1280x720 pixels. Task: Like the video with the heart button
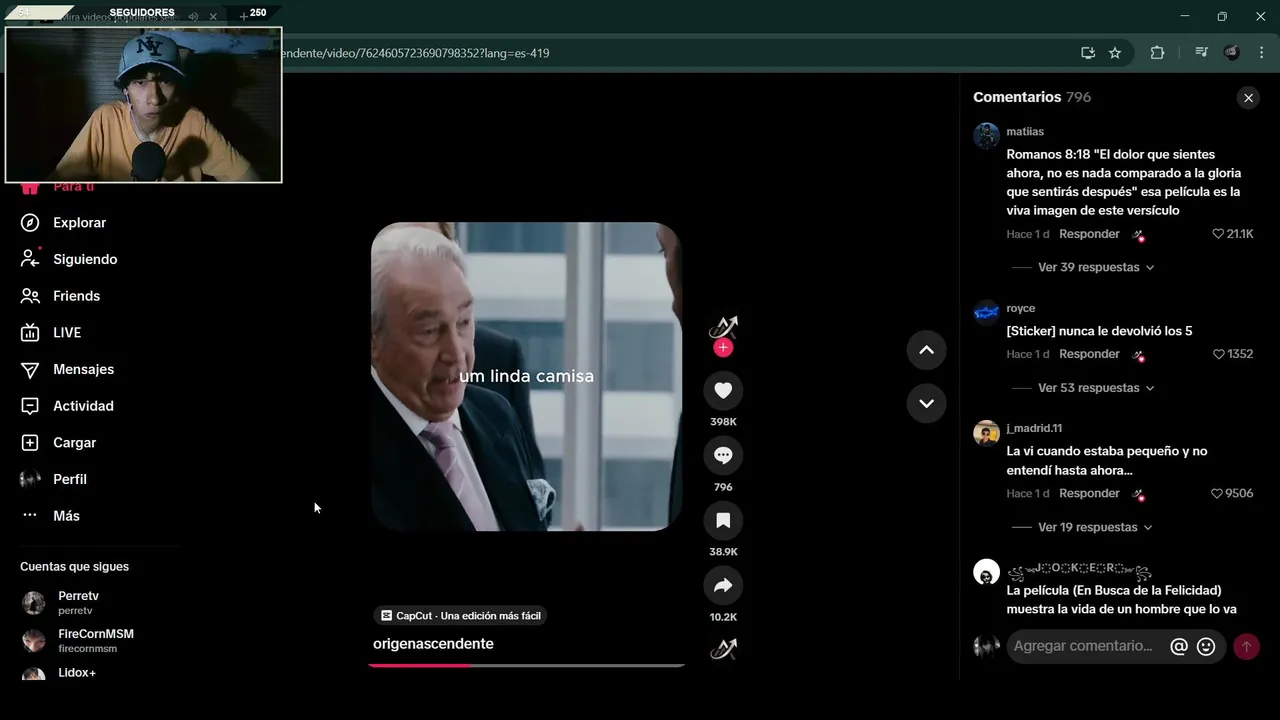(x=723, y=391)
